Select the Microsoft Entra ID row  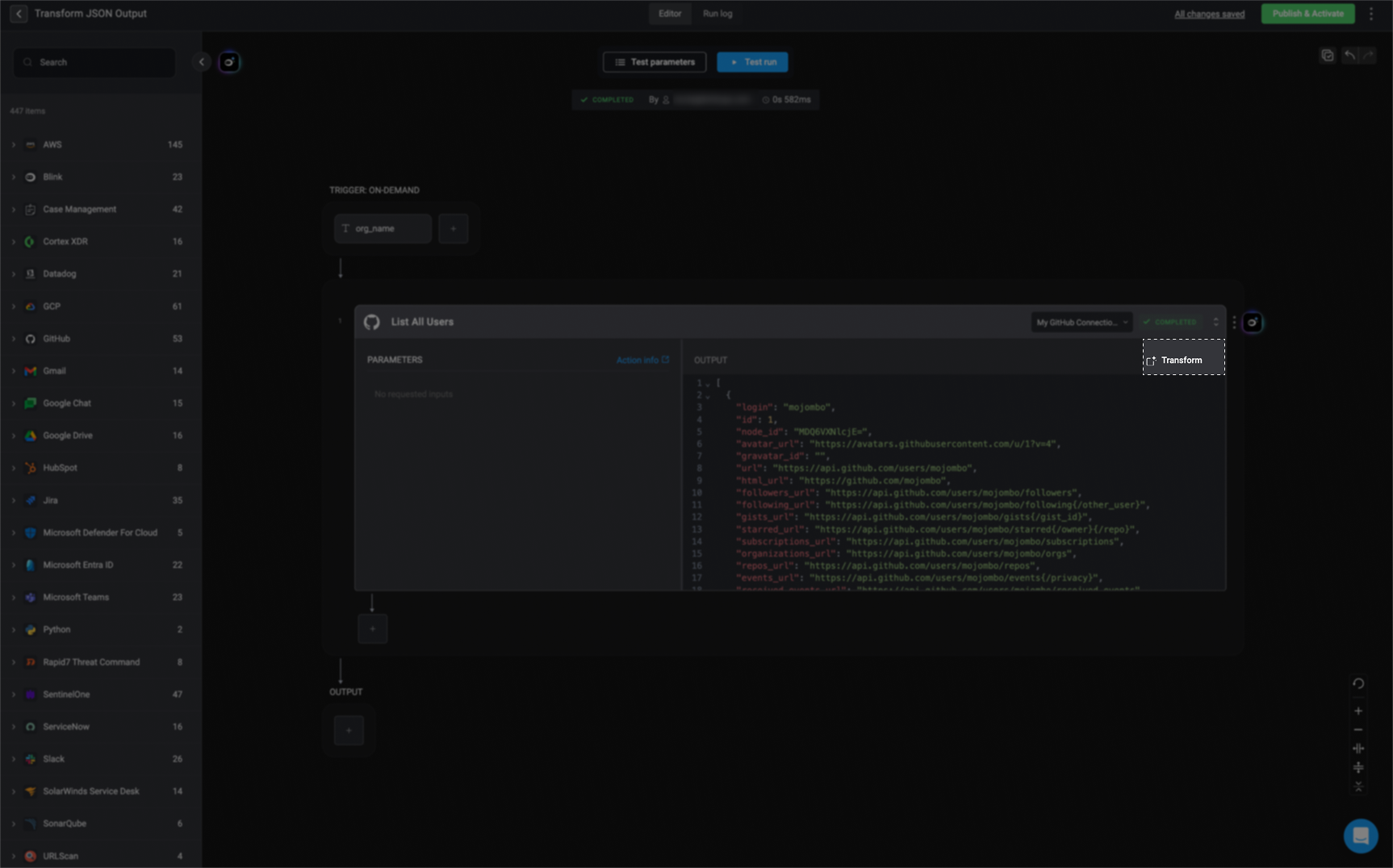[x=101, y=565]
